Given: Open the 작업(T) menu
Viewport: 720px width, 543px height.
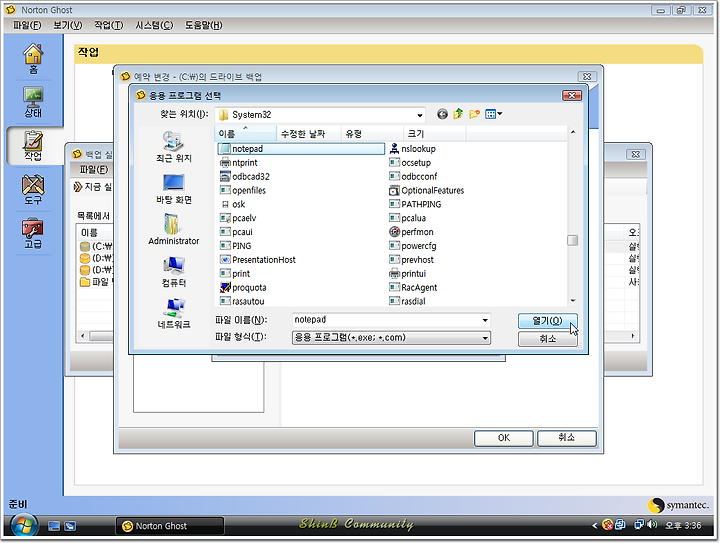Looking at the screenshot, I should (108, 25).
